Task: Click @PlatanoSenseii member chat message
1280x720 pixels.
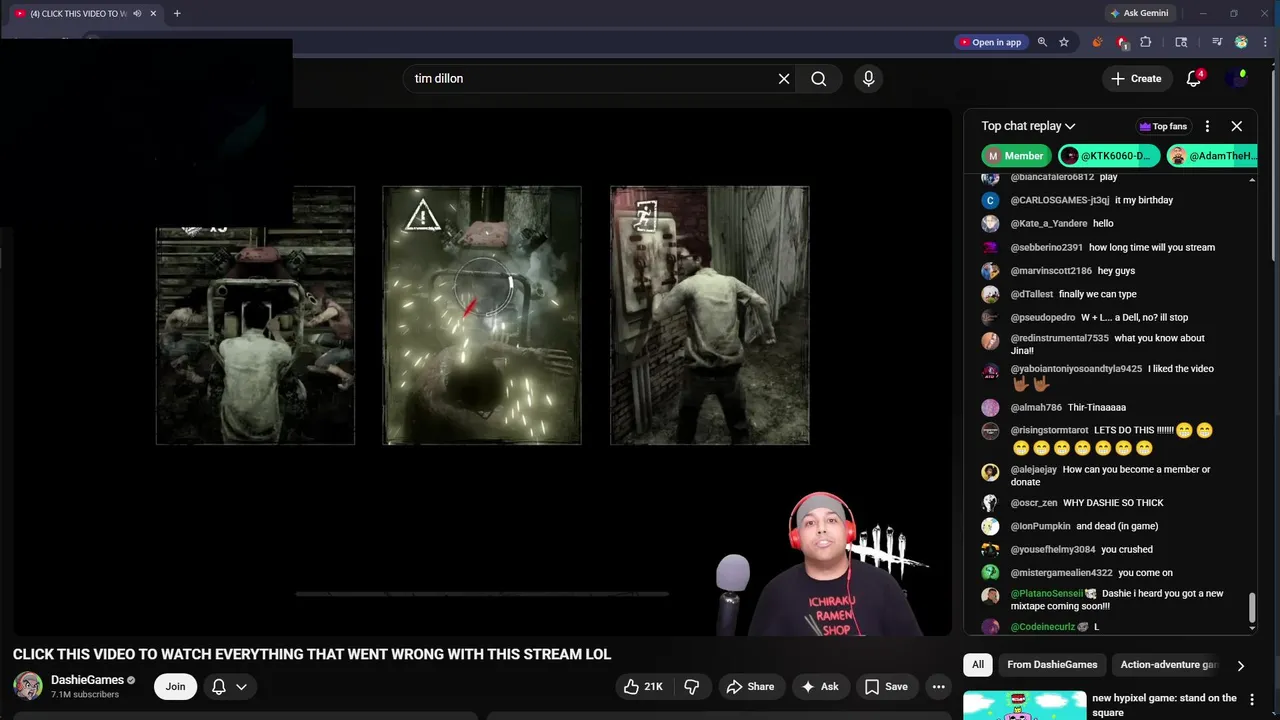Action: tap(1117, 599)
